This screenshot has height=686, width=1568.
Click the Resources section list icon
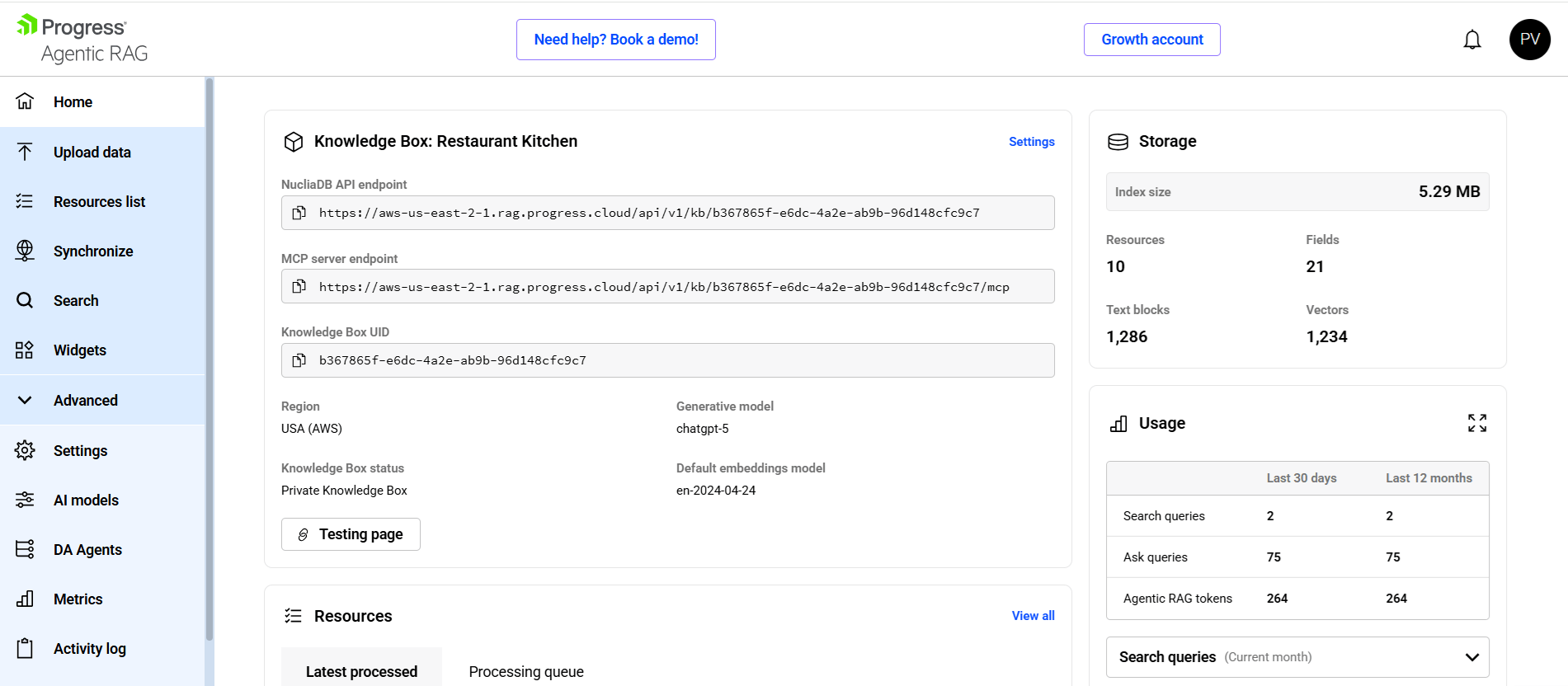tap(294, 616)
